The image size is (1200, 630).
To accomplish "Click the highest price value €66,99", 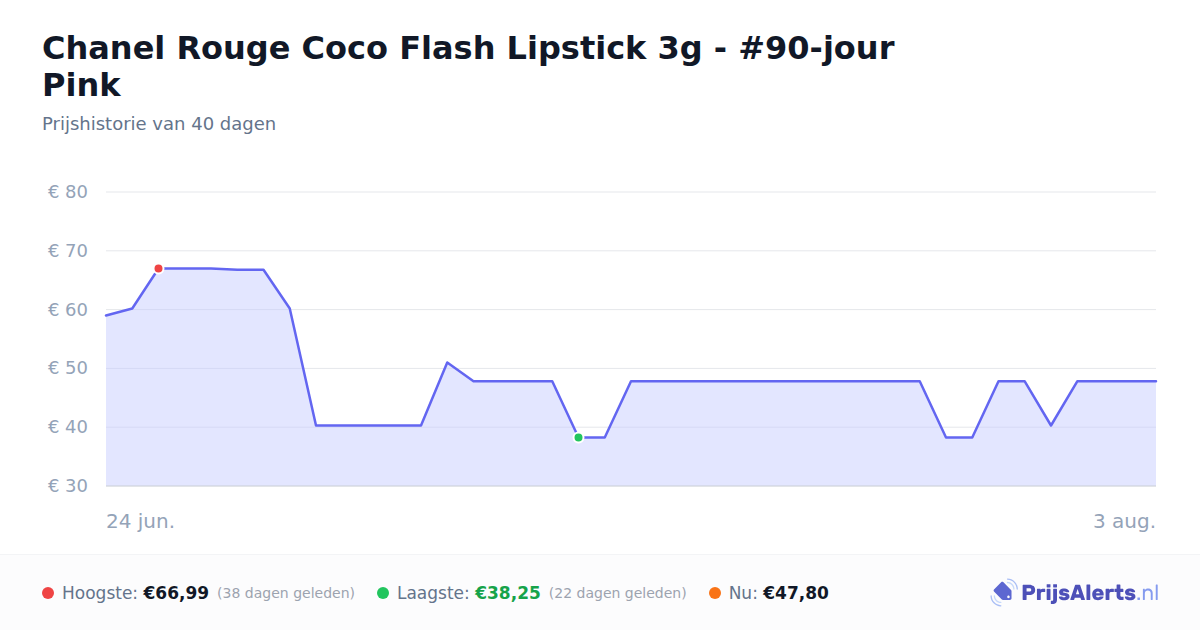I will 176,593.
